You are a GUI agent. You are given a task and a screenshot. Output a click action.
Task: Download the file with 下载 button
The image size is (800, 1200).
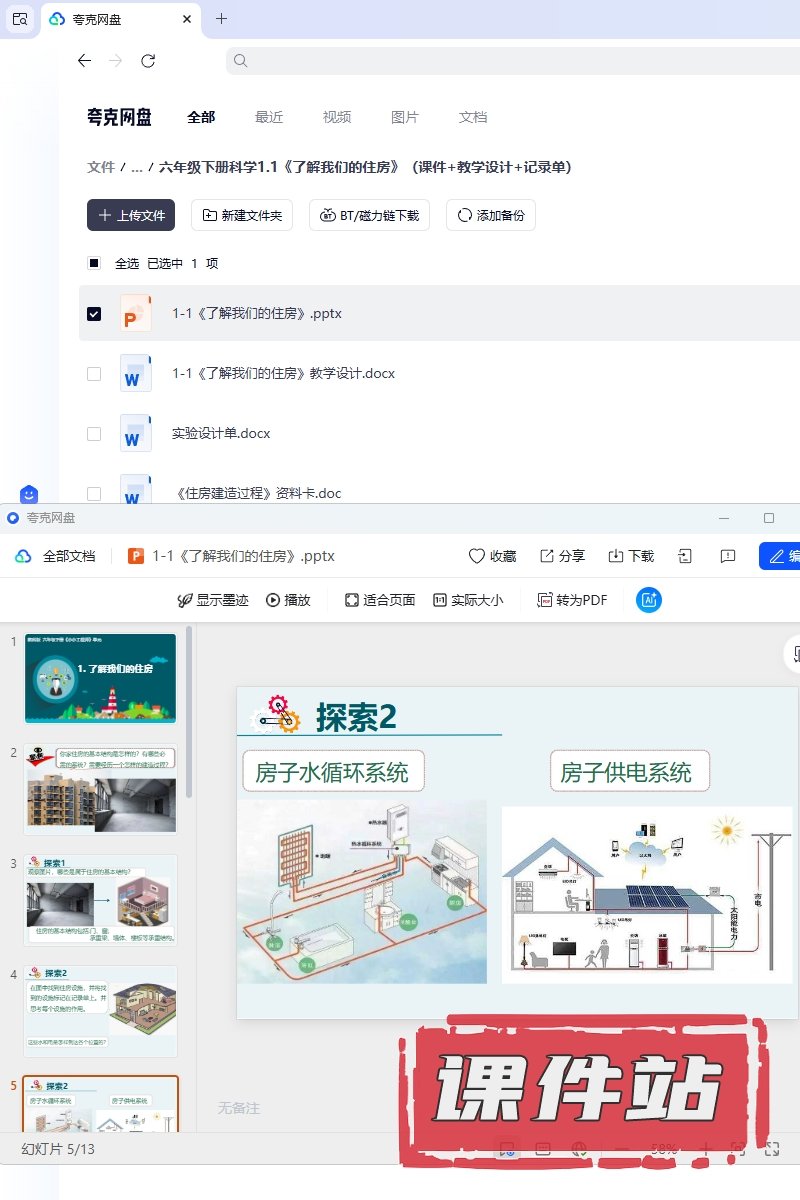click(631, 556)
